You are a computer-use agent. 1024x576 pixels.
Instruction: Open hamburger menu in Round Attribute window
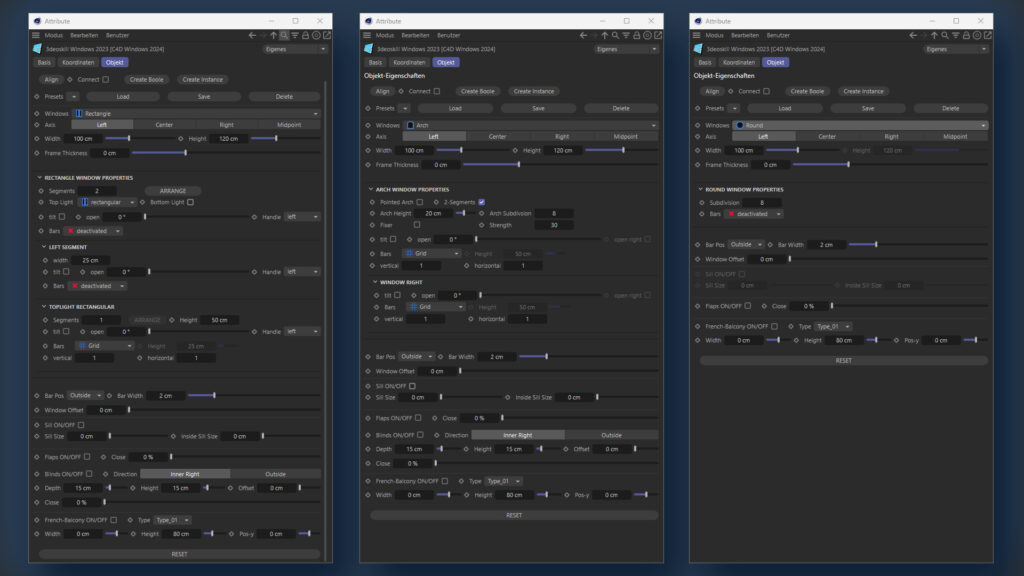(x=697, y=35)
